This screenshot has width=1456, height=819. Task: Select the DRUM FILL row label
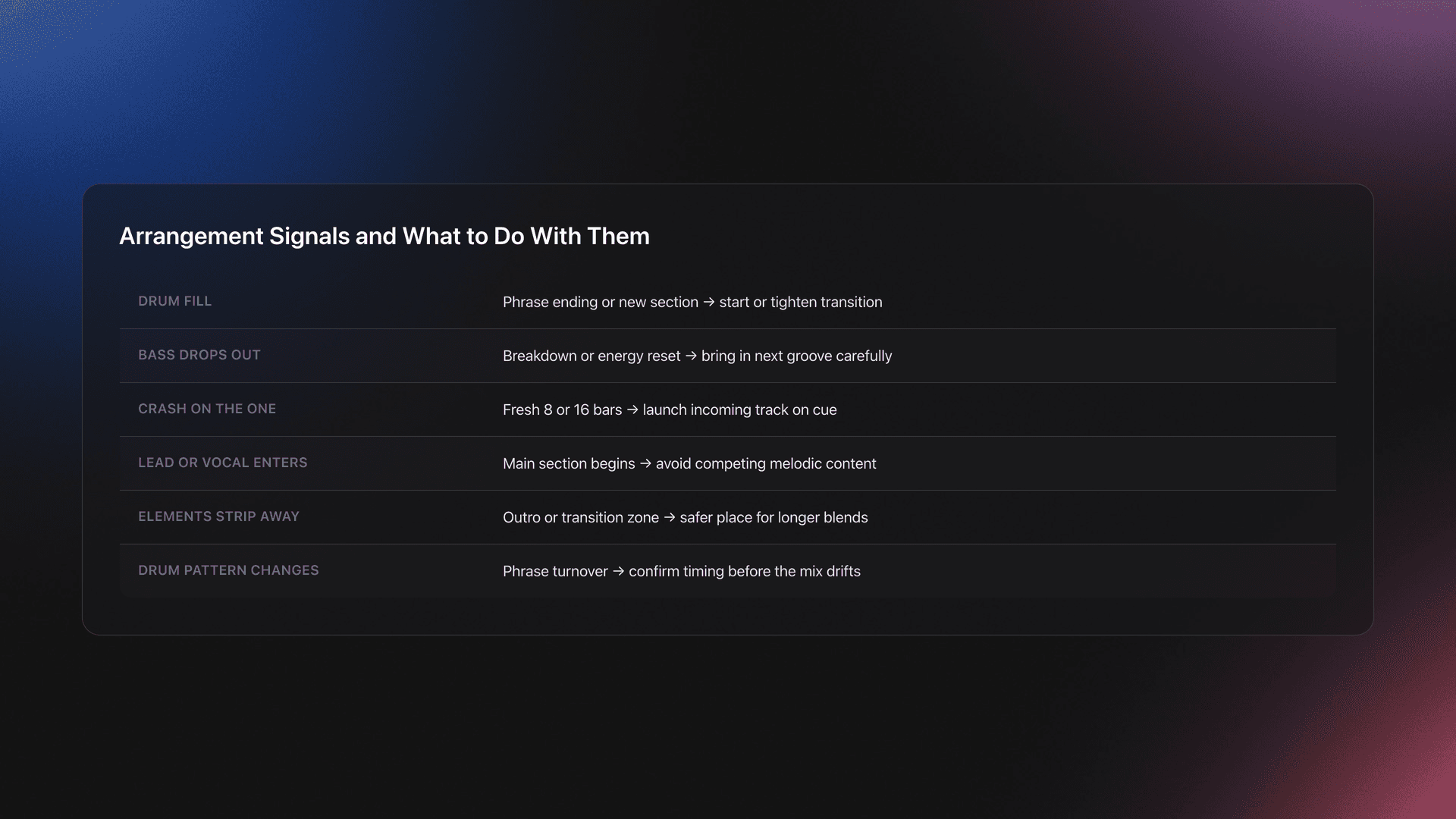(x=174, y=301)
